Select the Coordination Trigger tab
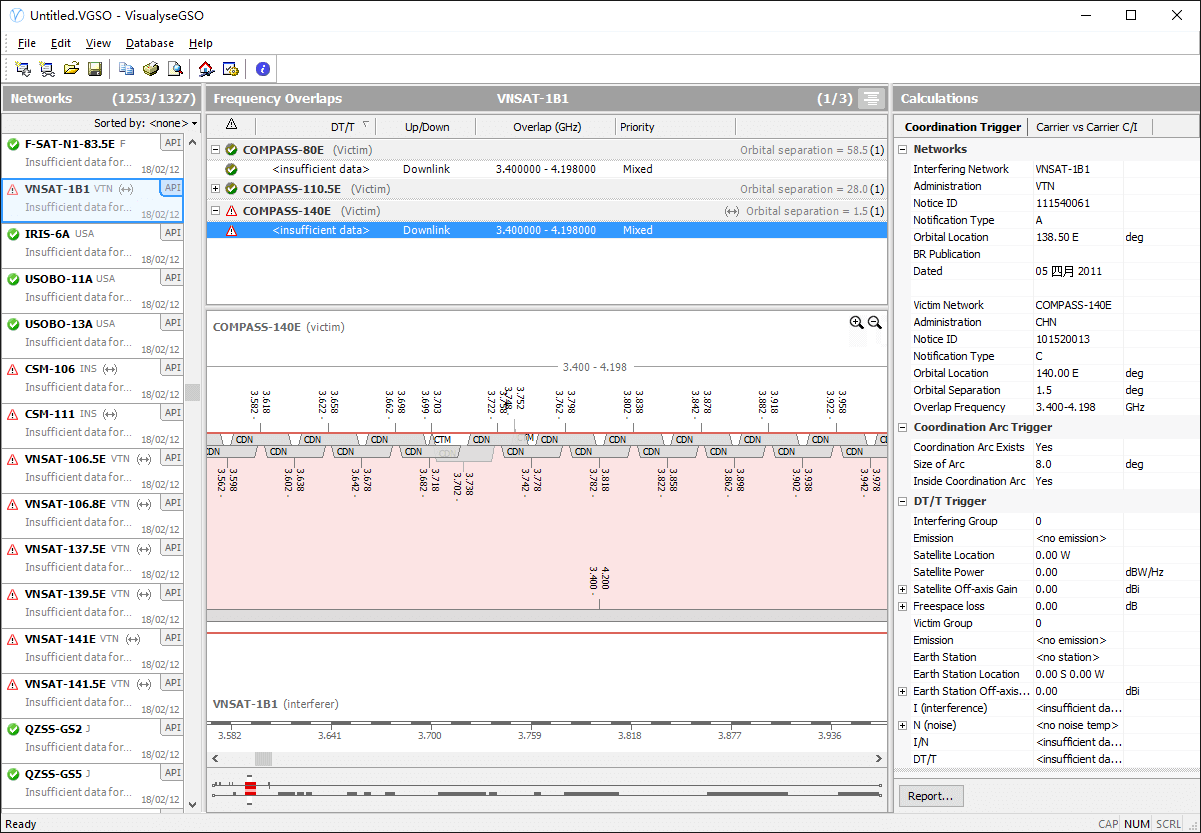 963,126
